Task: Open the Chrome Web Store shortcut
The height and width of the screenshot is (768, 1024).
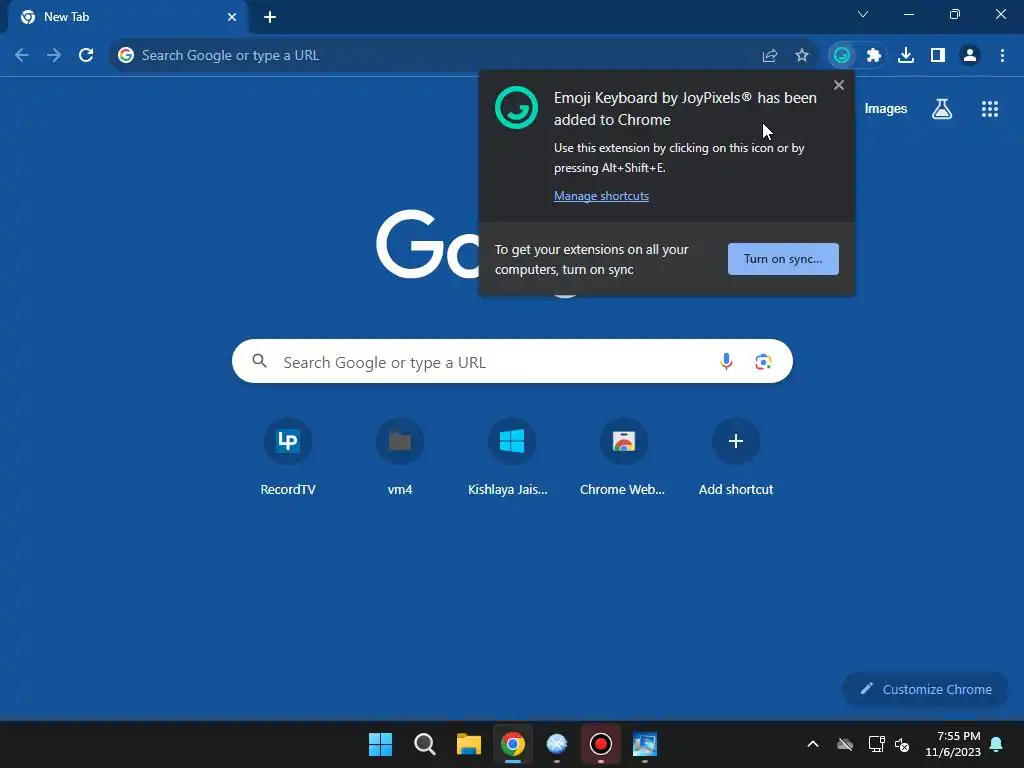Action: coord(624,457)
